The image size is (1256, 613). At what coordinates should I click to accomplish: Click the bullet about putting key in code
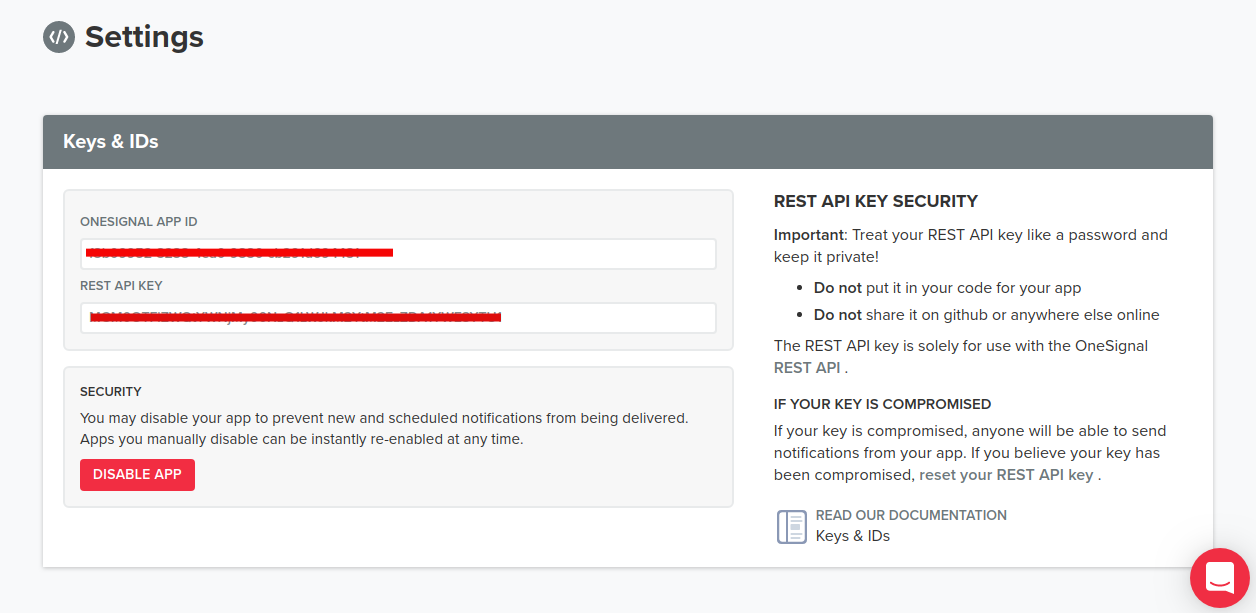tap(948, 287)
